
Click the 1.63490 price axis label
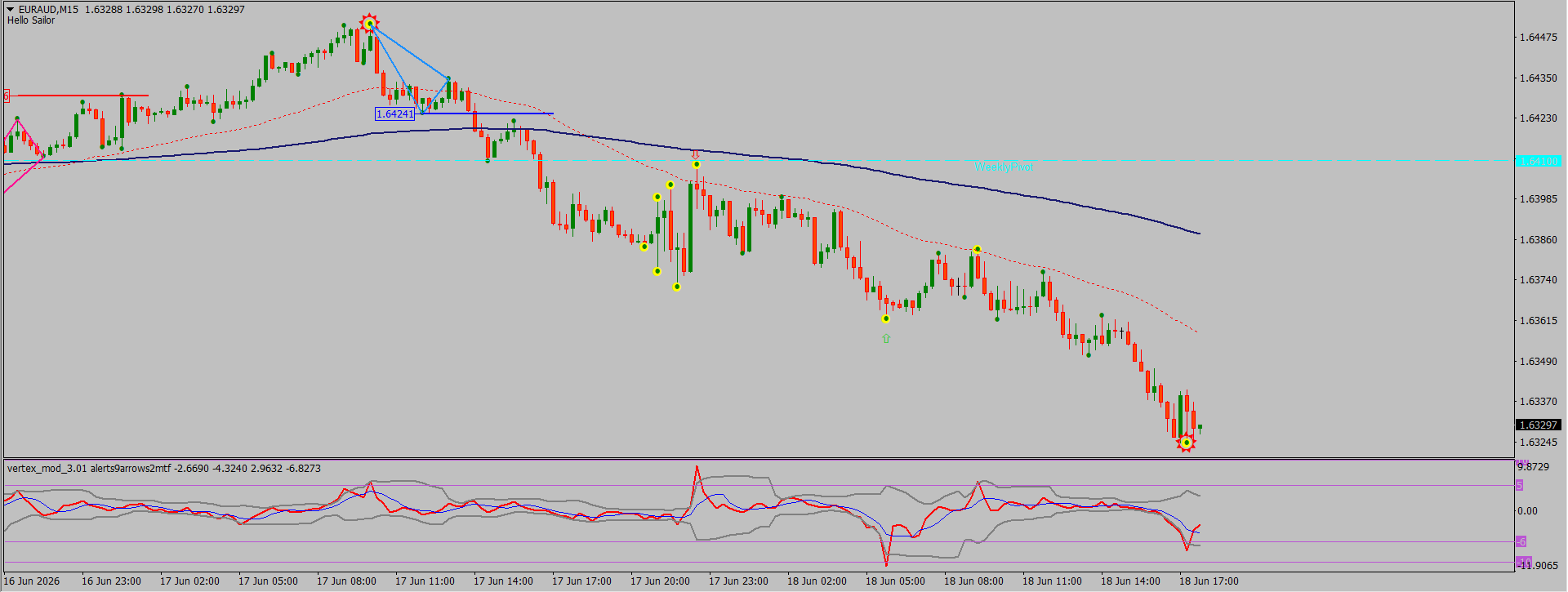[1538, 362]
